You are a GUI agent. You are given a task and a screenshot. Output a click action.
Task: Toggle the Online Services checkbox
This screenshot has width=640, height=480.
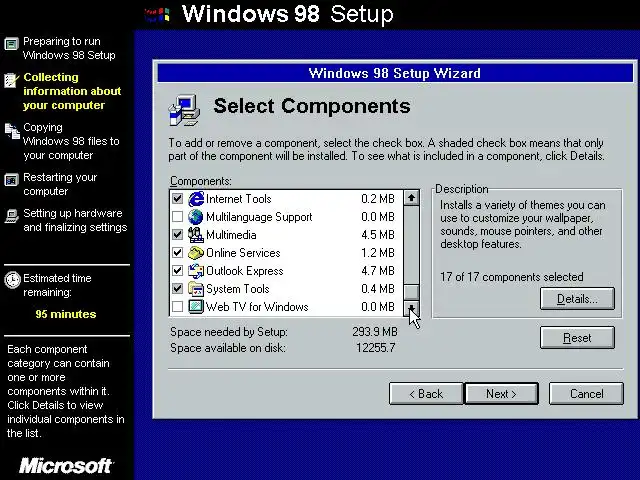[177, 253]
